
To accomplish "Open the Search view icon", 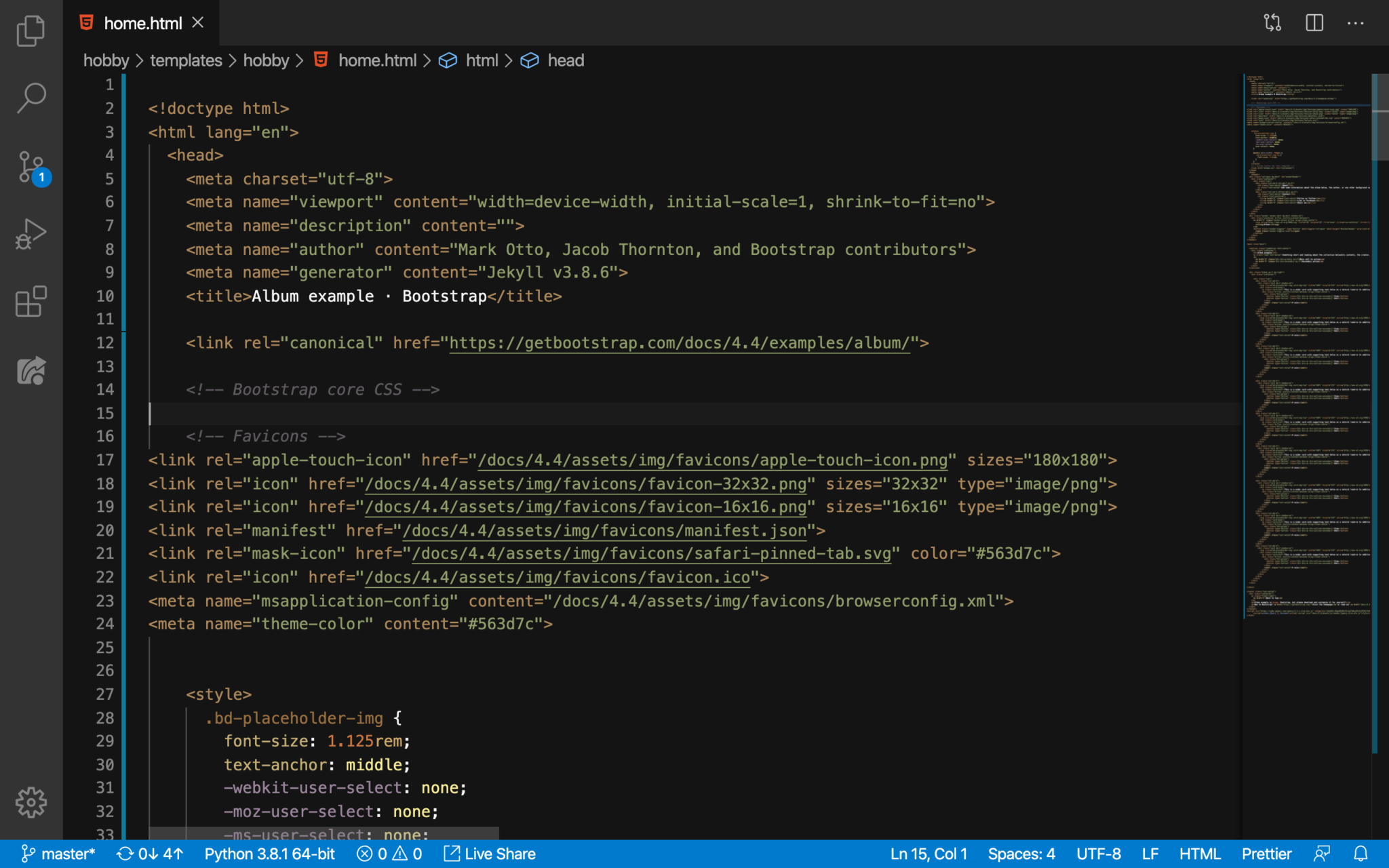I will coord(31,98).
